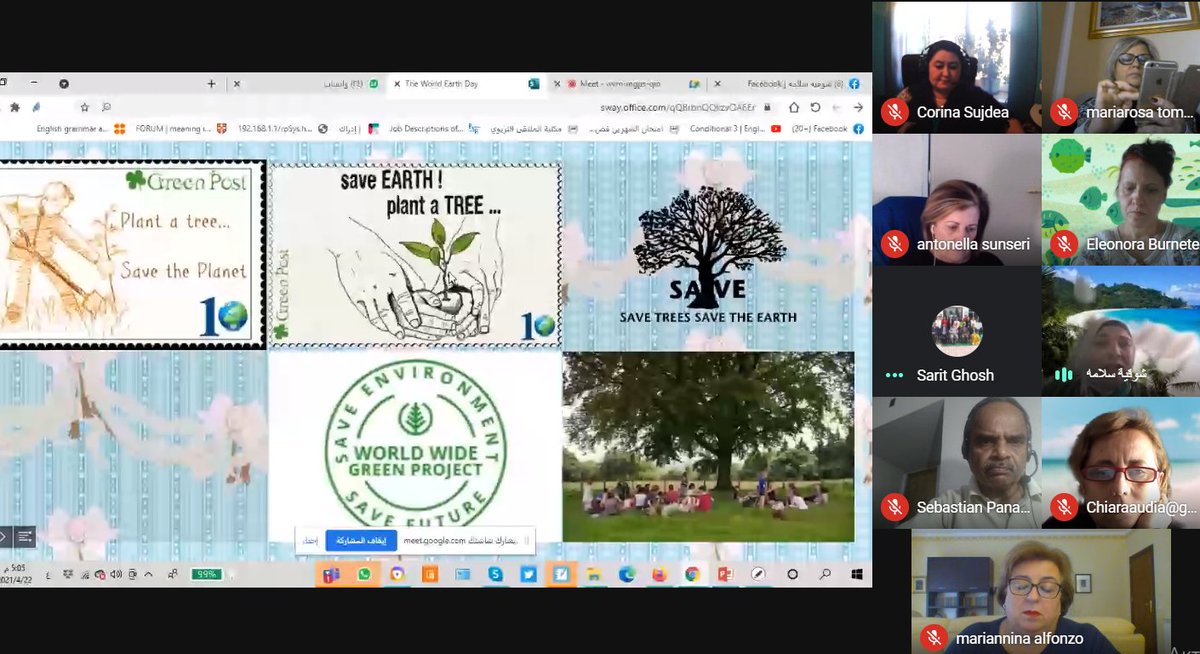The width and height of the screenshot is (1200, 654).
Task: Open Chrome profile dropdown in title bar
Action: tap(64, 84)
